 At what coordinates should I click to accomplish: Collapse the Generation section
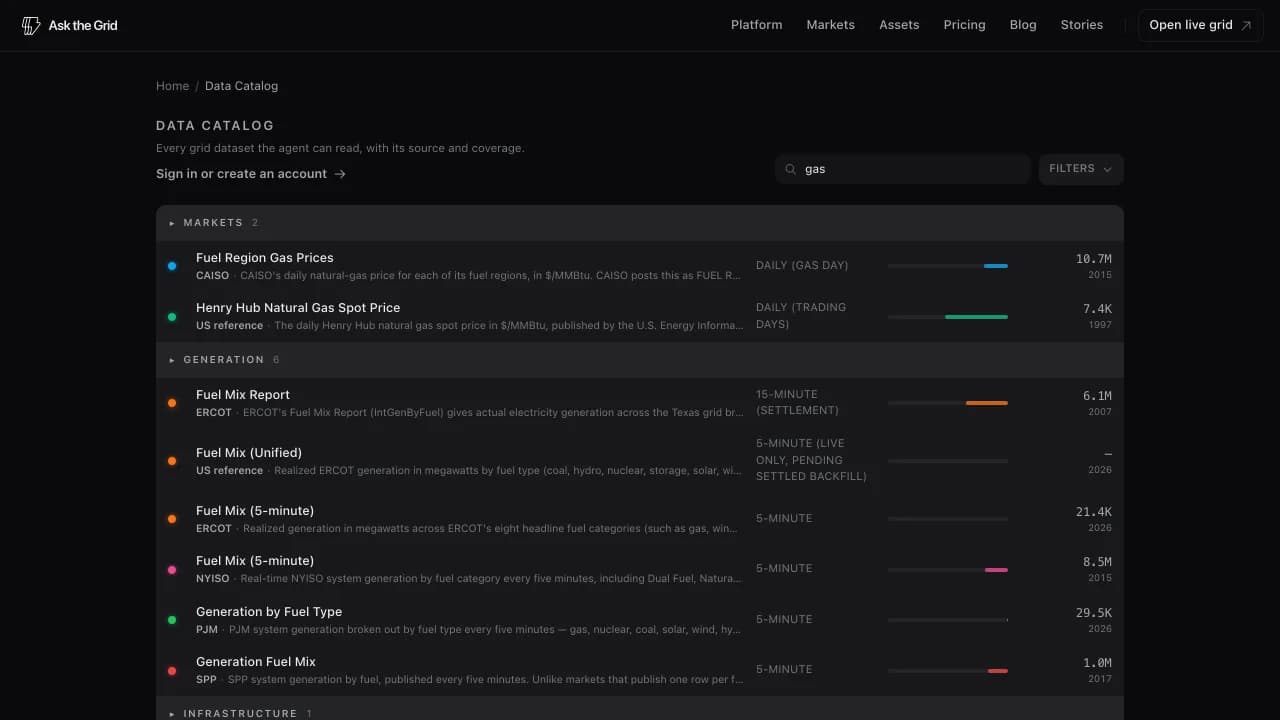pos(640,360)
